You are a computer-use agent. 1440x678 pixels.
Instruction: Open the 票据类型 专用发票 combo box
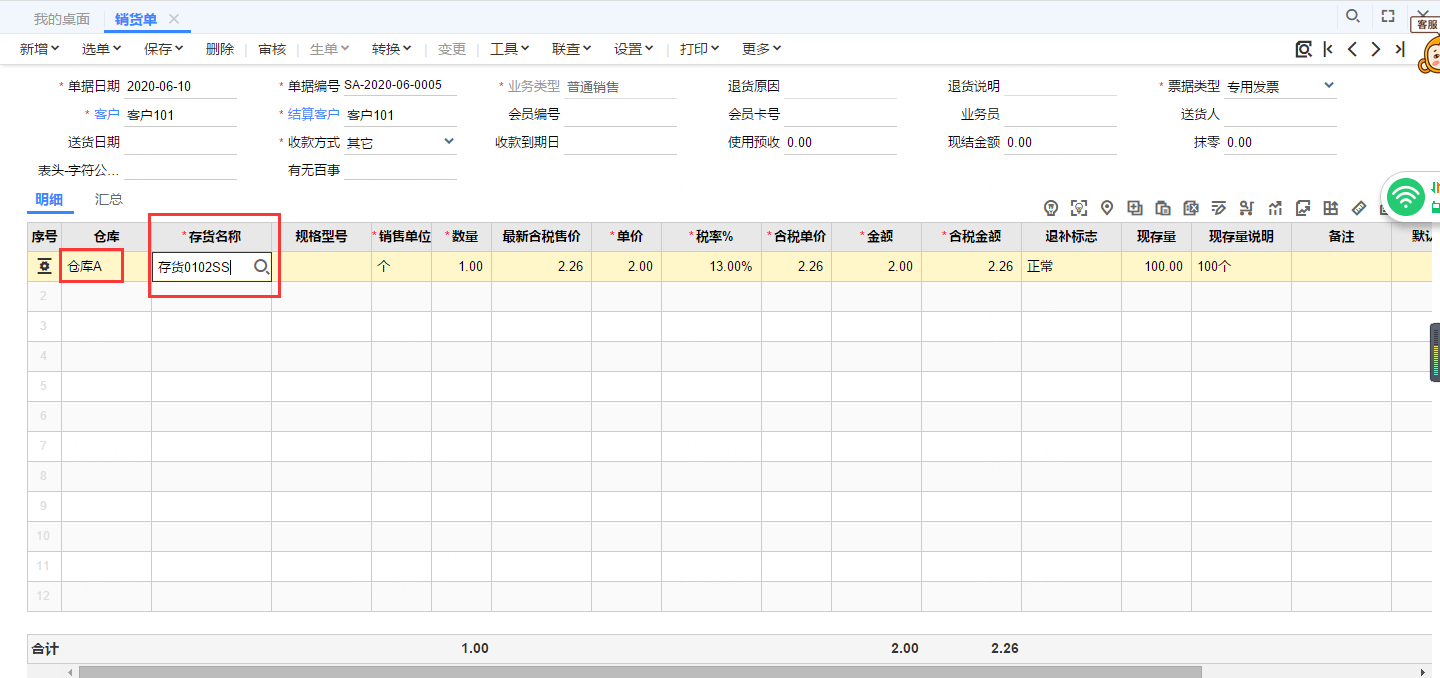coord(1281,87)
